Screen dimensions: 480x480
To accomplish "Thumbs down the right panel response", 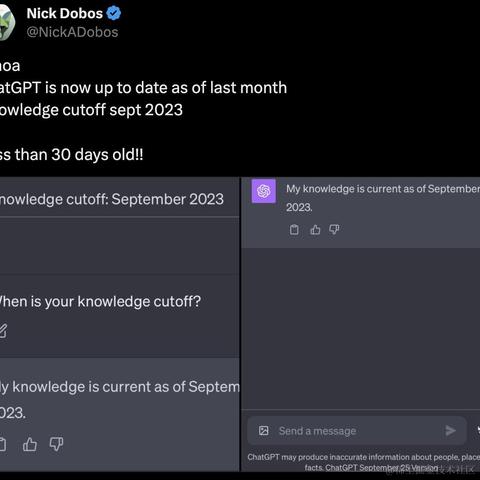I will (x=334, y=230).
